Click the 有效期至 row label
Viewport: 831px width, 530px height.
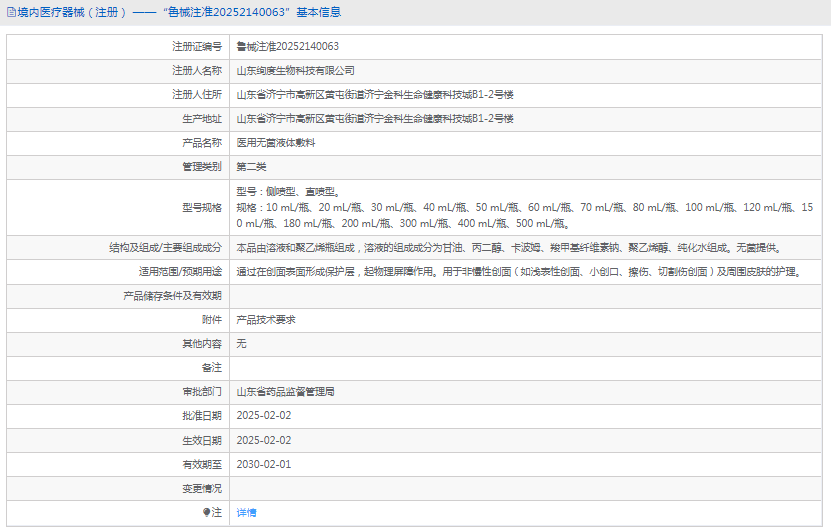click(202, 464)
